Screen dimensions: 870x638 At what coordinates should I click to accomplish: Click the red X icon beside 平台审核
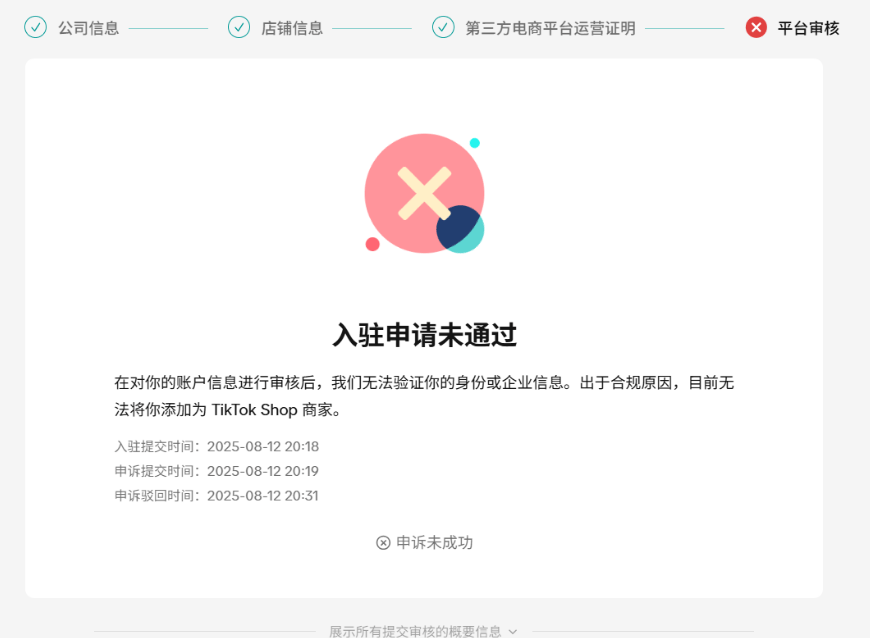point(756,27)
